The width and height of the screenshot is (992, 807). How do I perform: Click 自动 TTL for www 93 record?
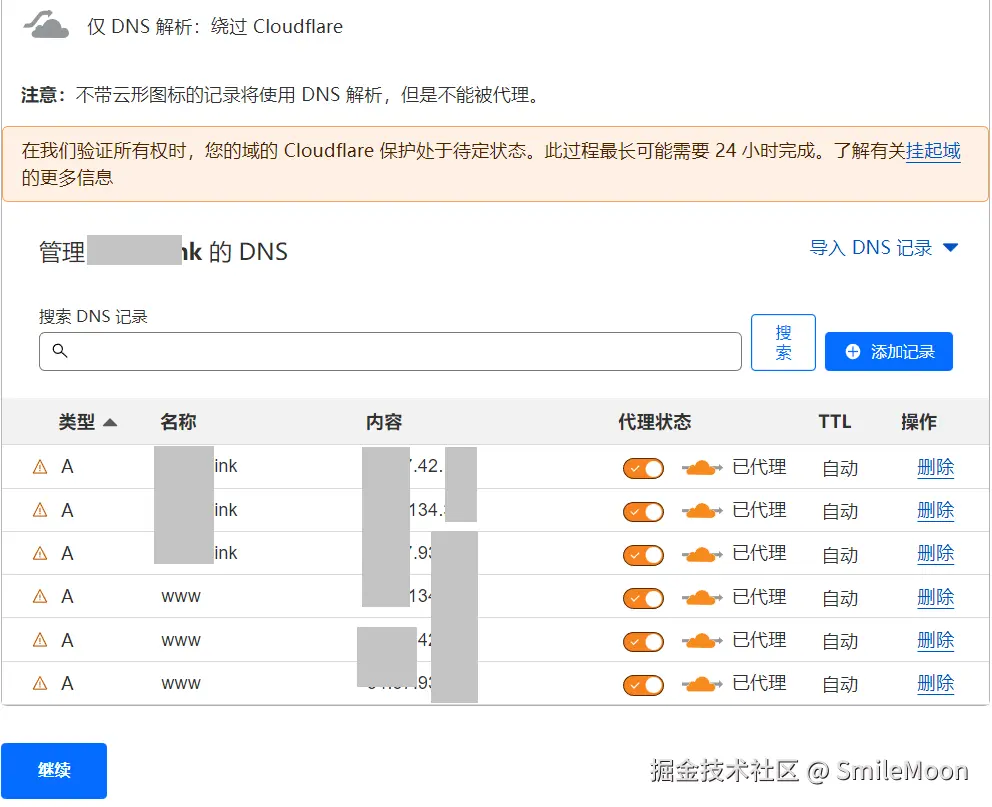pyautogui.click(x=840, y=685)
